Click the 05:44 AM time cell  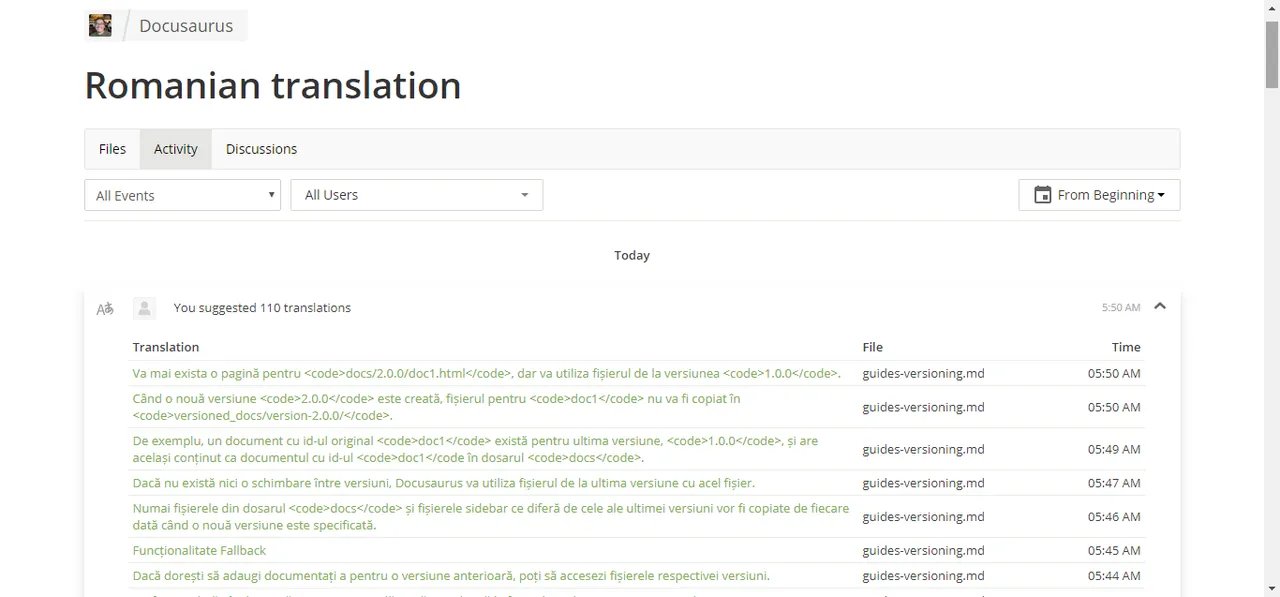click(1114, 576)
